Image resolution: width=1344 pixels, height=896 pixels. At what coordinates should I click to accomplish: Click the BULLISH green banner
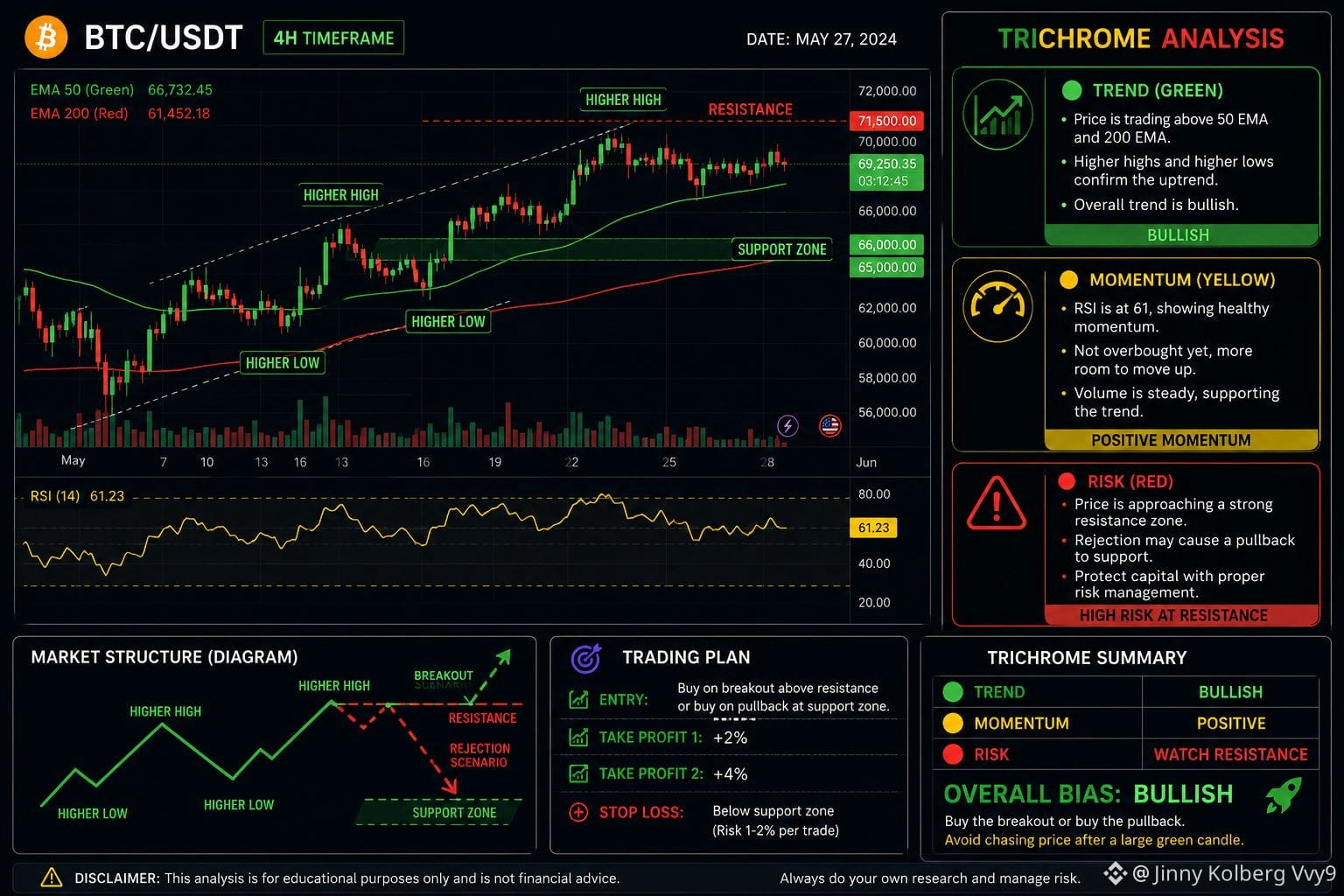pyautogui.click(x=1180, y=235)
